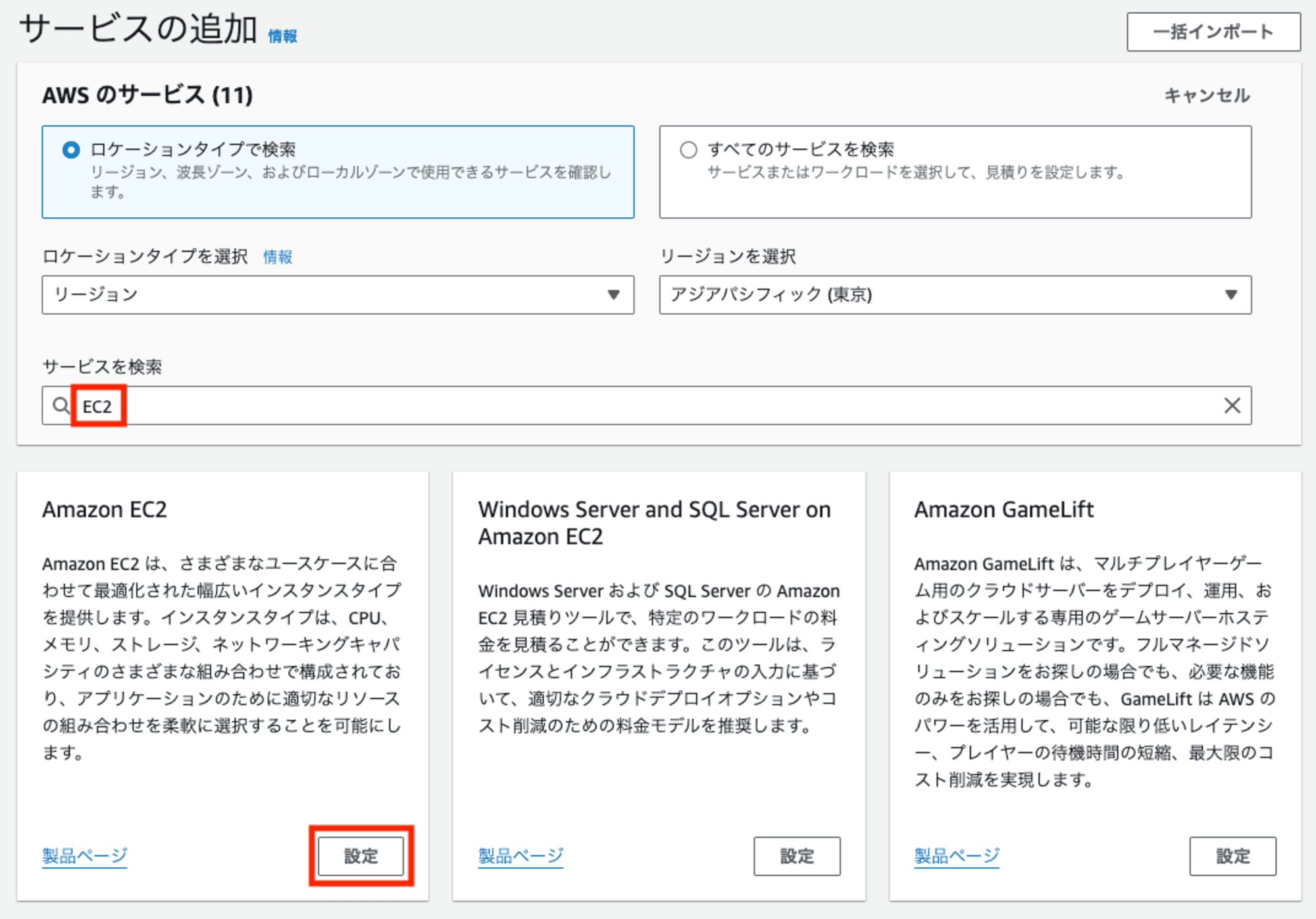Open 製品ページ link for Amazon EC2

(x=85, y=856)
